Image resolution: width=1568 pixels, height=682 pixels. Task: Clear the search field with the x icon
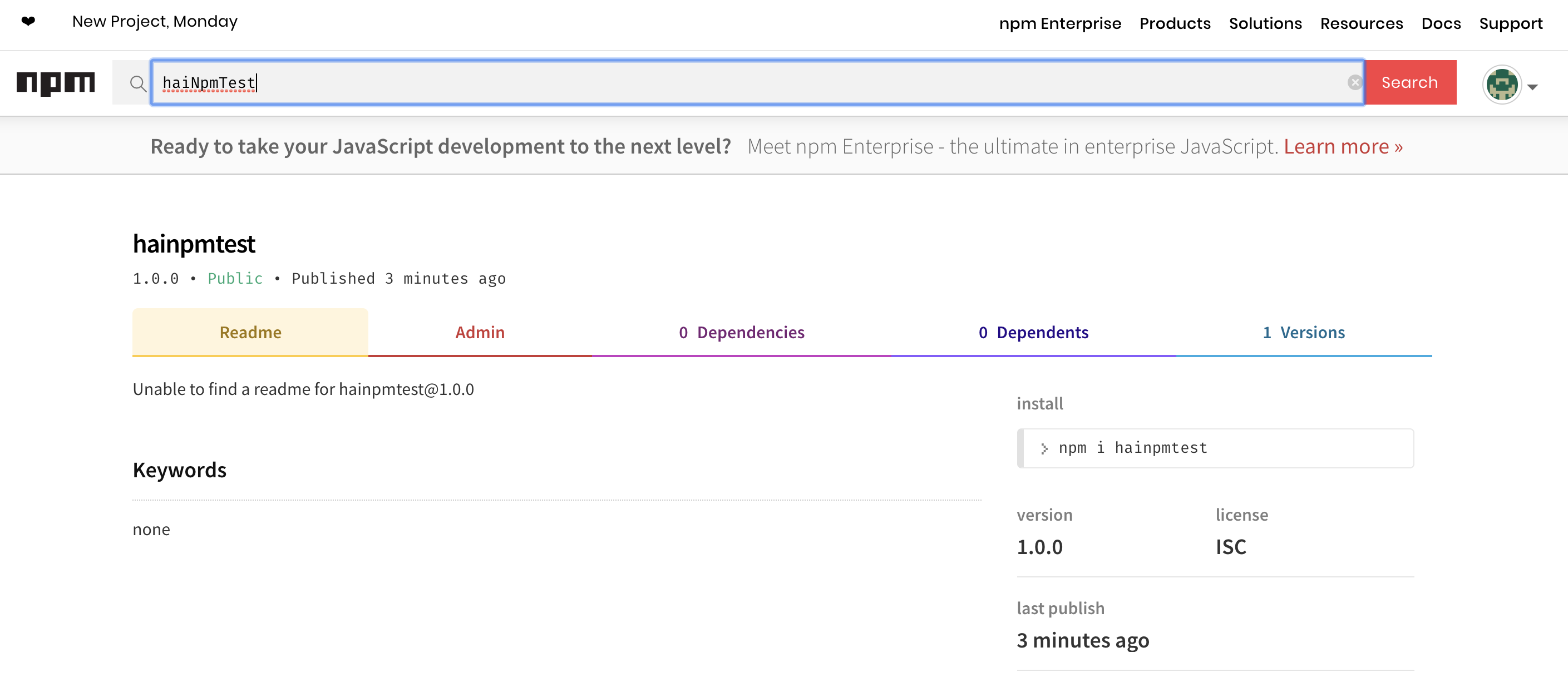tap(1354, 83)
